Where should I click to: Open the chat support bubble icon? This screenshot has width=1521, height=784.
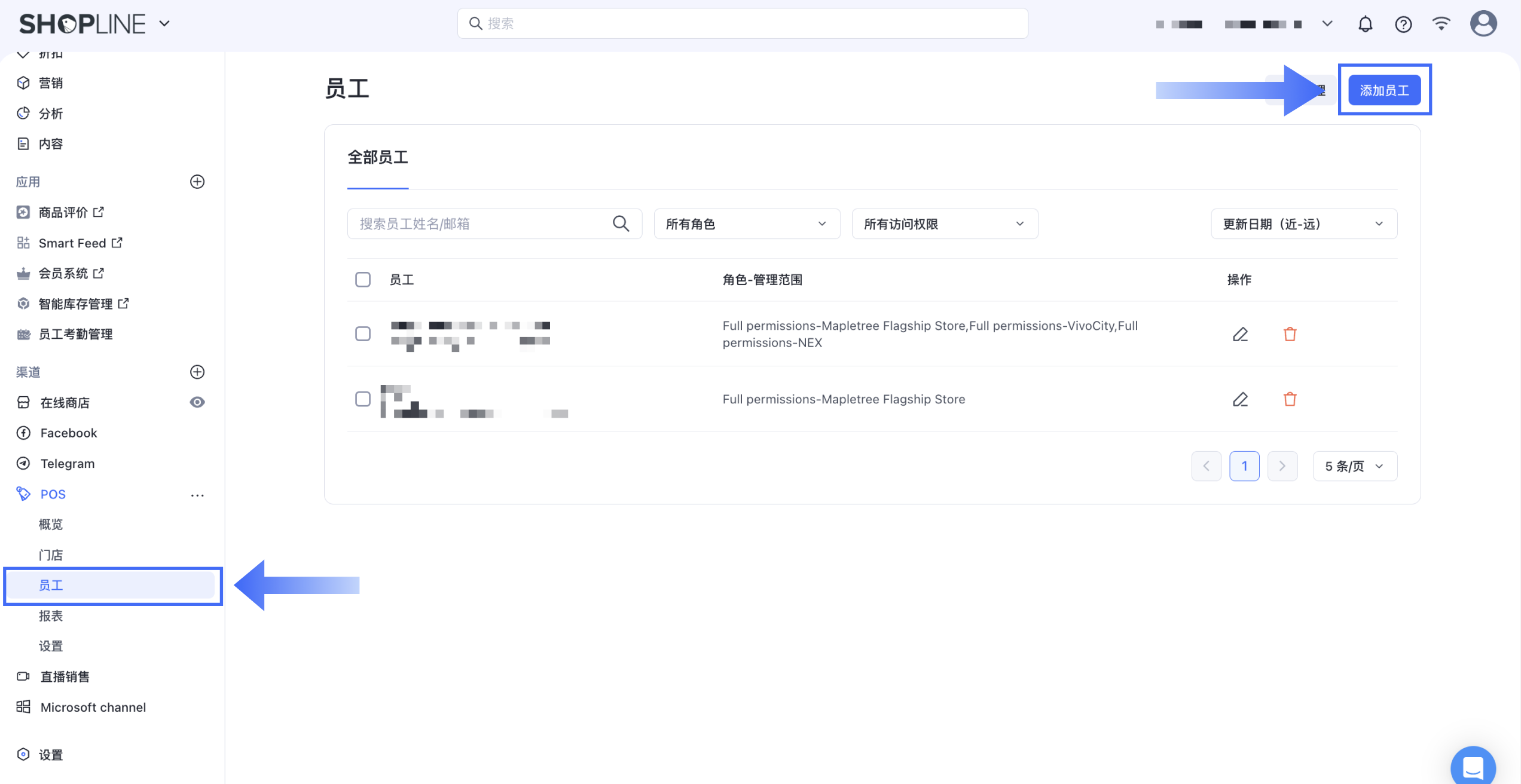coord(1473,767)
